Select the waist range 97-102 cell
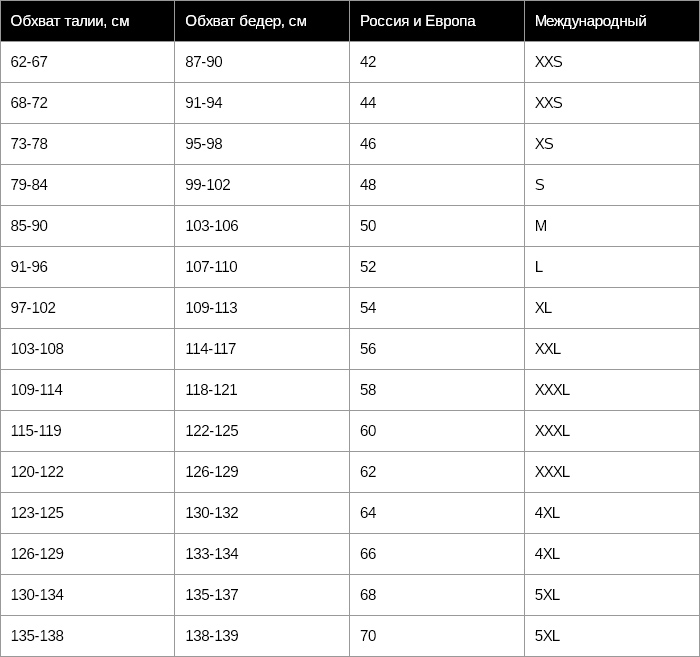This screenshot has width=700, height=657. (x=88, y=308)
